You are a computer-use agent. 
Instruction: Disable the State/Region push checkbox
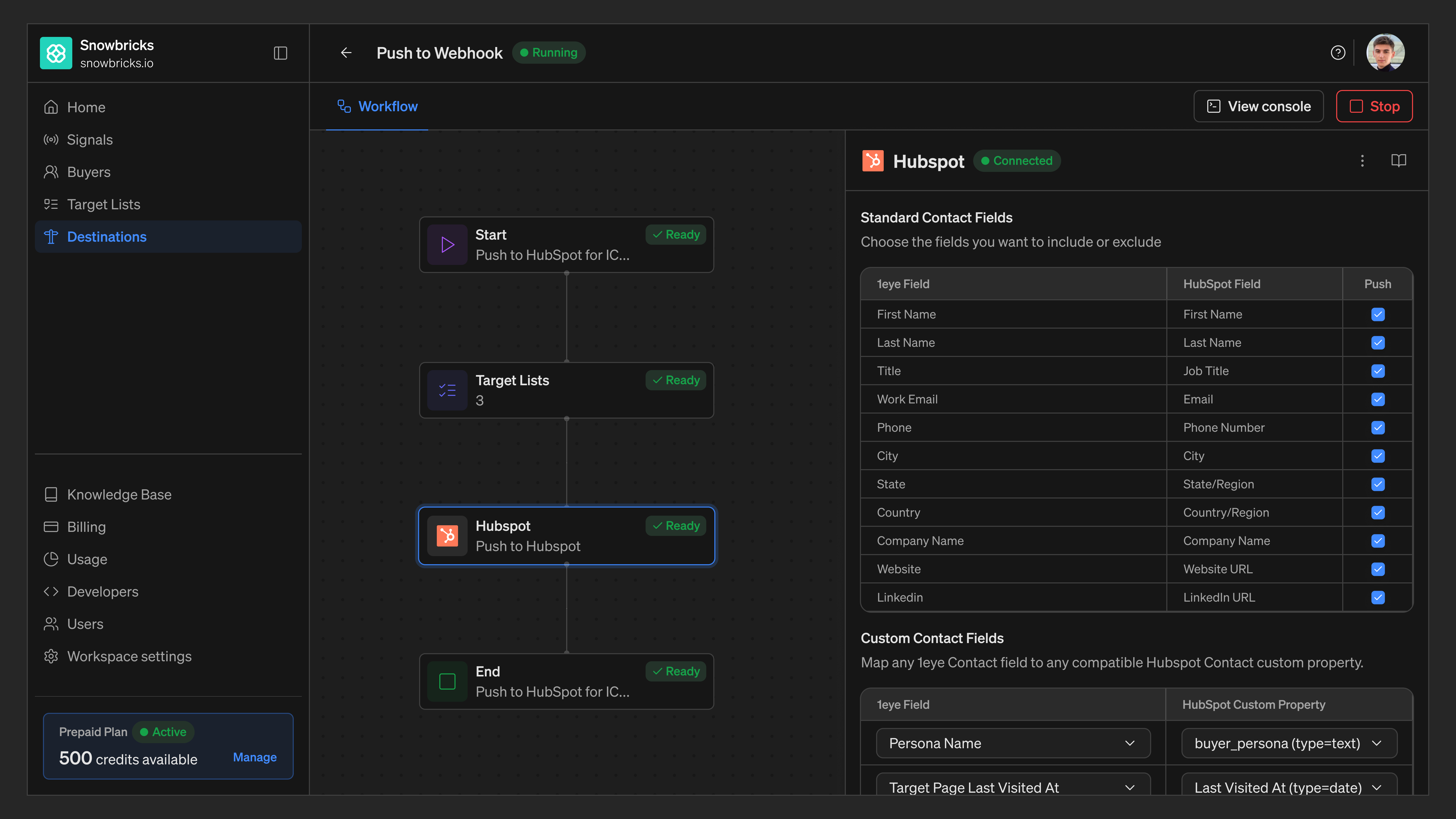(1378, 484)
